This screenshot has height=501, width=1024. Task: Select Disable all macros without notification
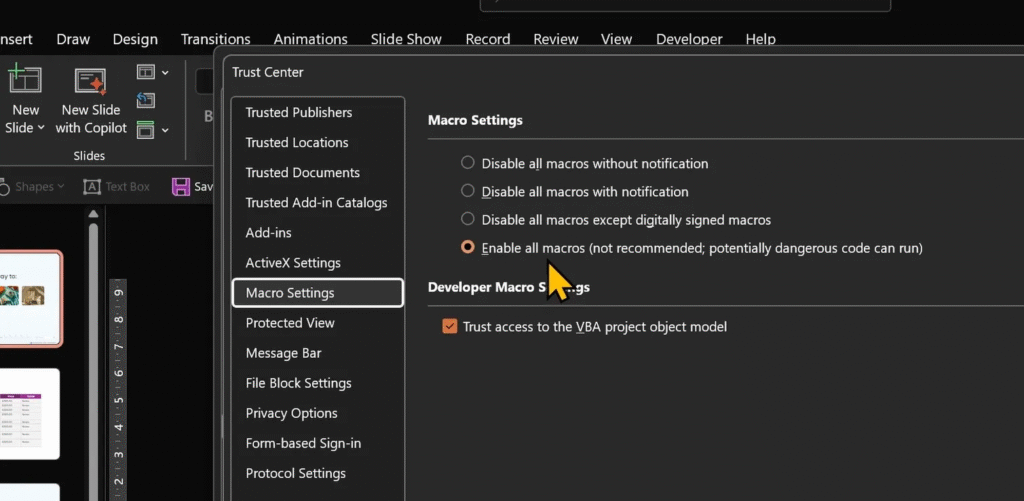467,163
